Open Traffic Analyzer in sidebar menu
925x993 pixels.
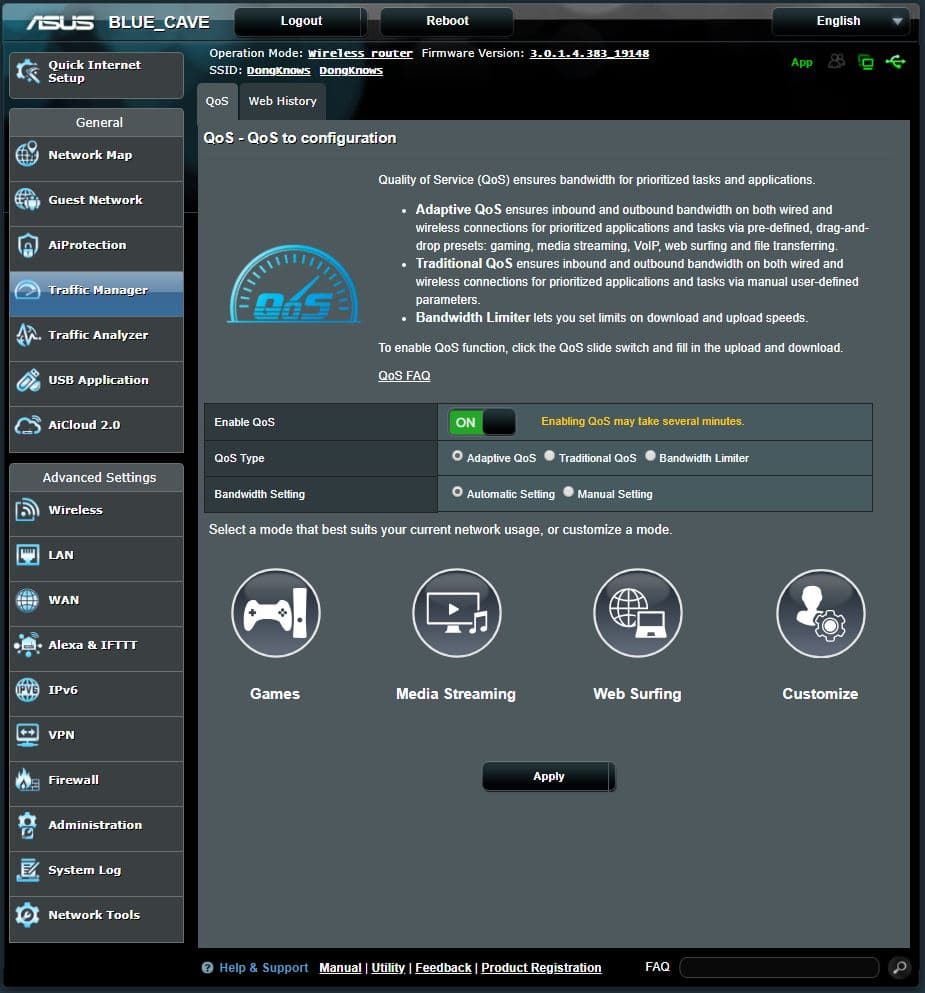96,335
